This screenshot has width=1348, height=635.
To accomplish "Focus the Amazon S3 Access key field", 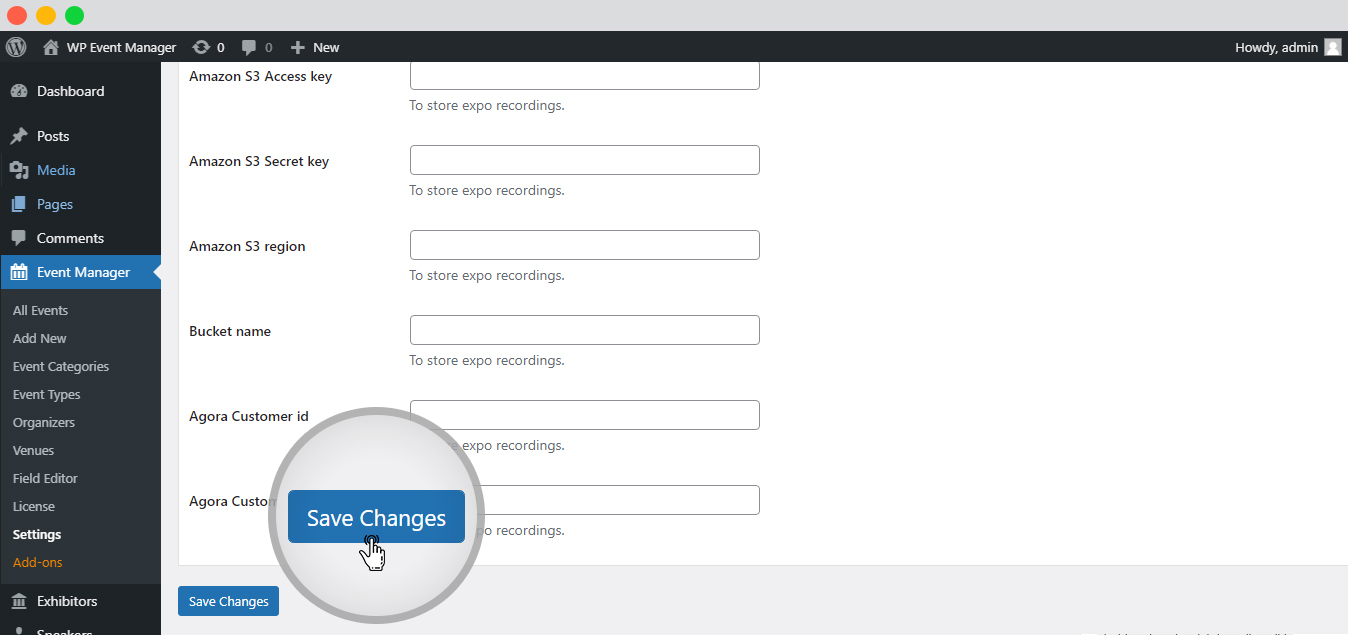I will point(585,75).
